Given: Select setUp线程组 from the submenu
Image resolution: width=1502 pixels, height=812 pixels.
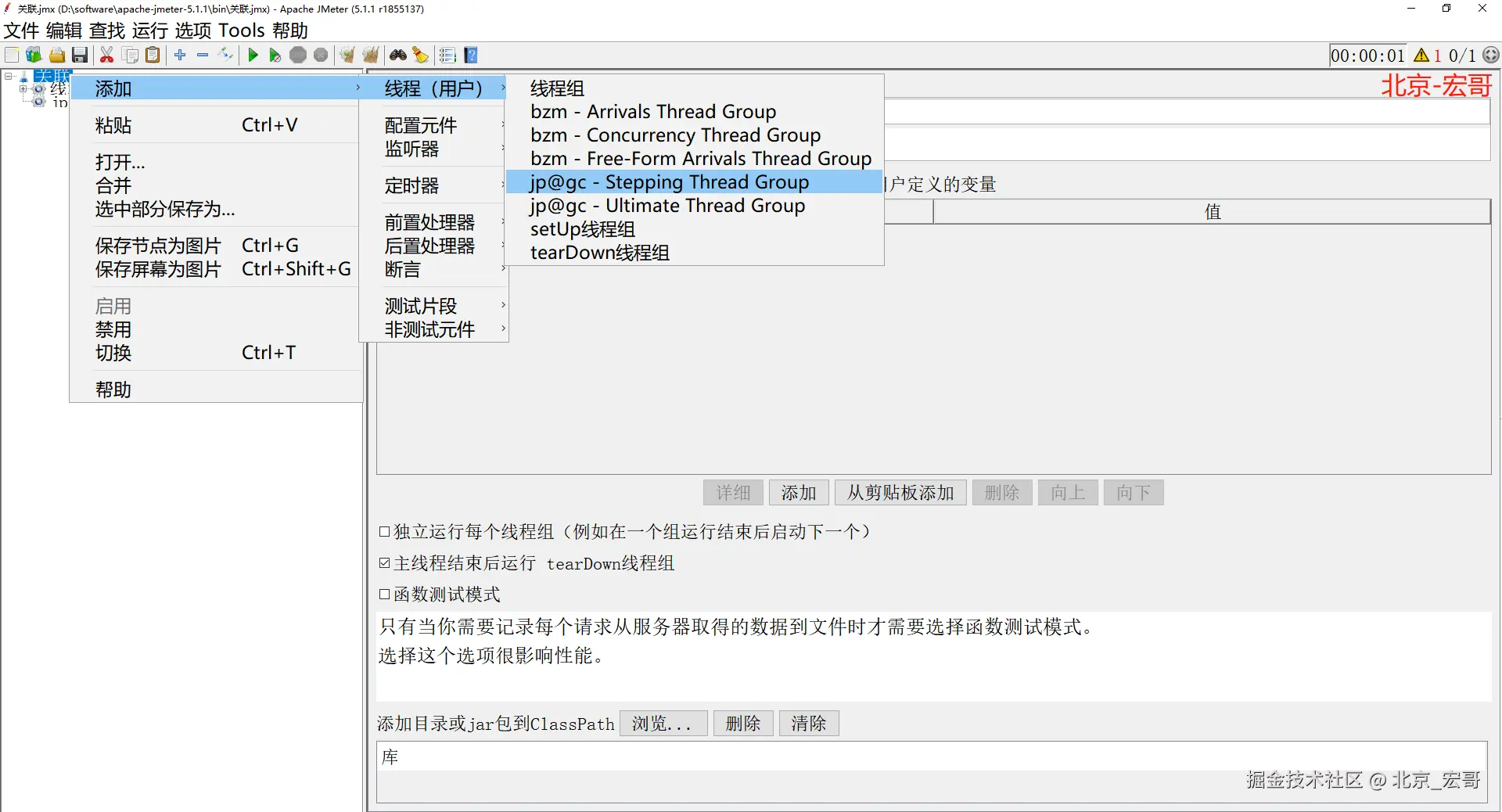Looking at the screenshot, I should click(694, 229).
